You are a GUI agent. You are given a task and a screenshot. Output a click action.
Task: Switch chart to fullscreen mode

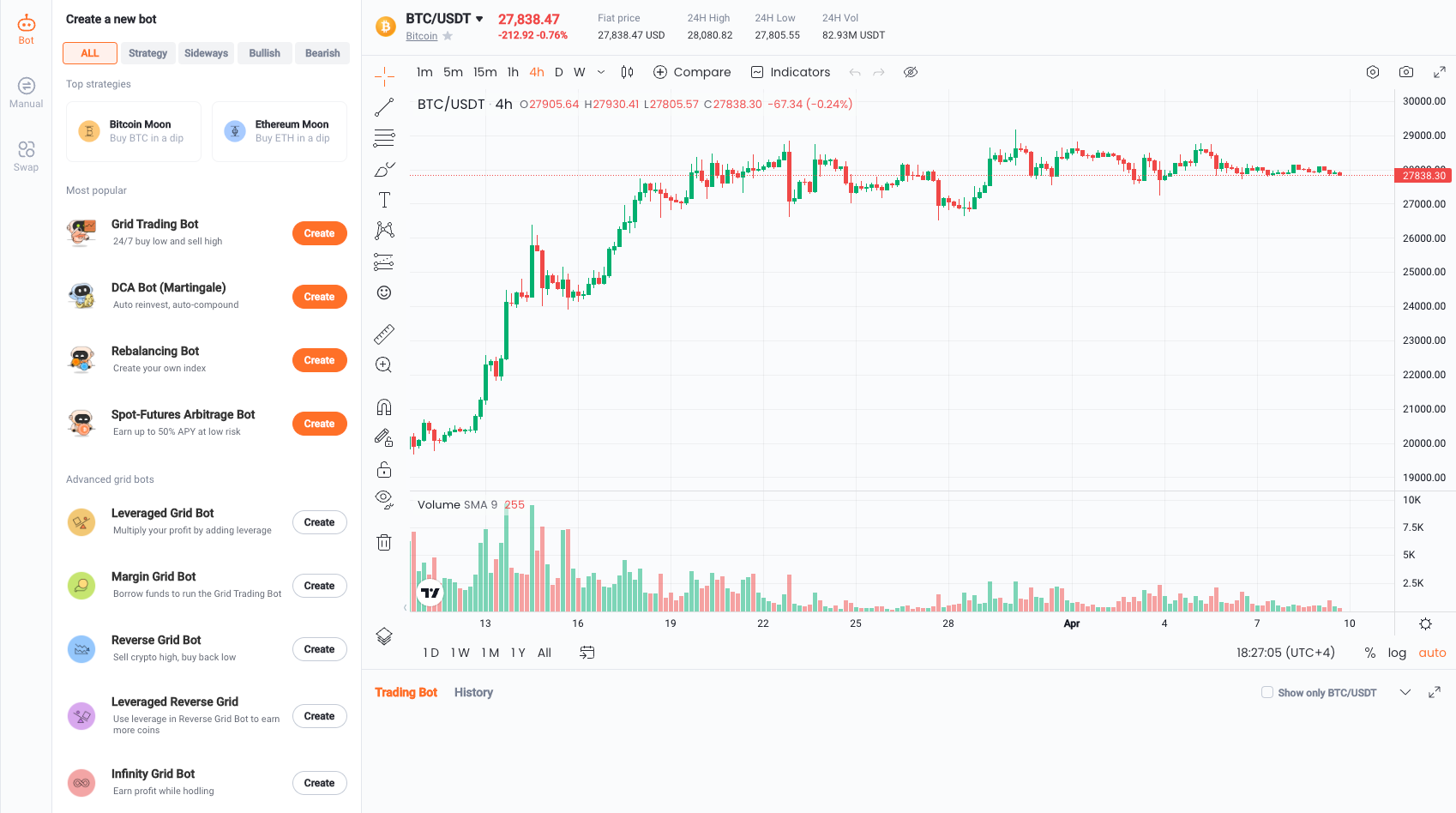click(1440, 72)
